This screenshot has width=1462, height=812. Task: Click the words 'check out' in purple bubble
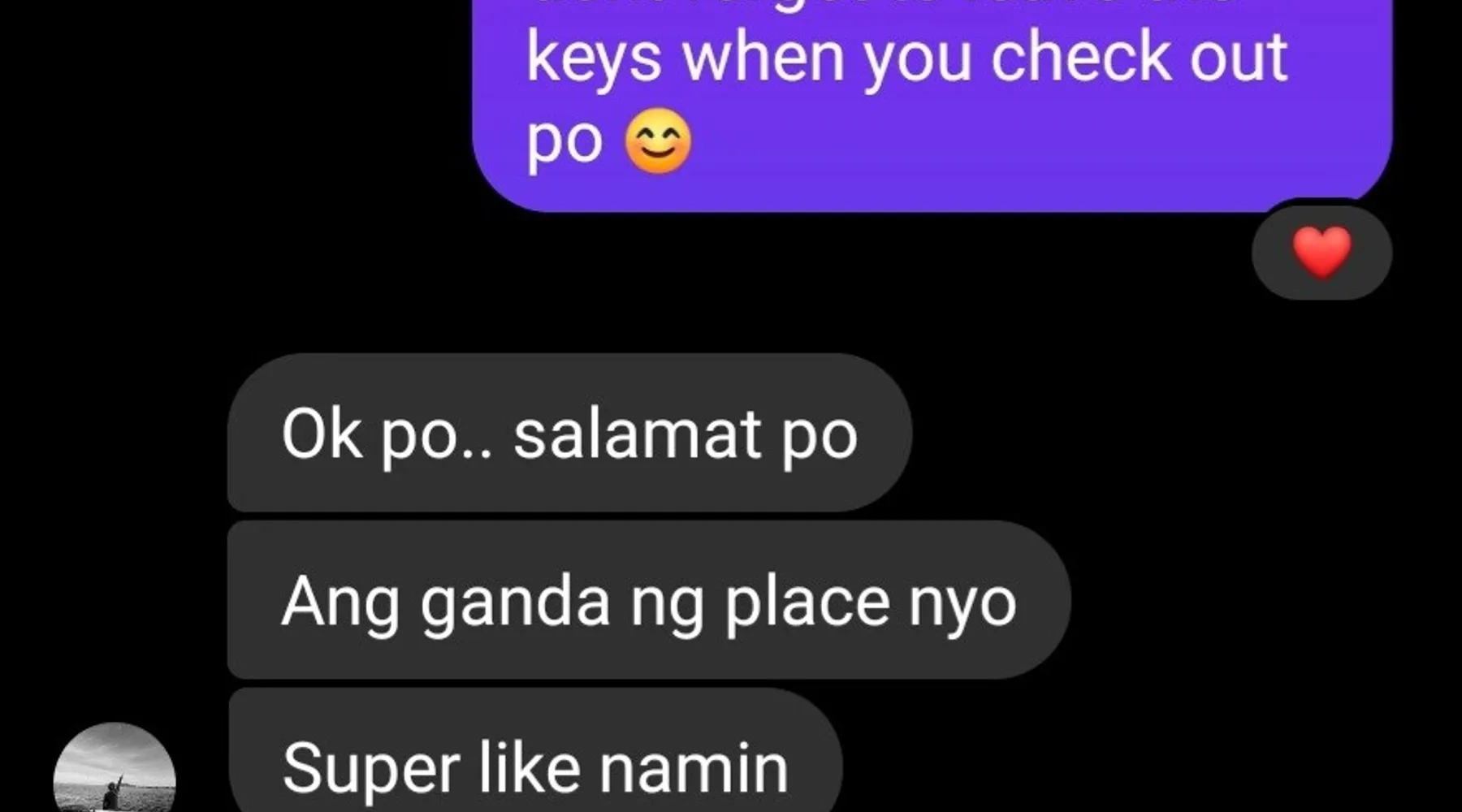[x=1139, y=57]
